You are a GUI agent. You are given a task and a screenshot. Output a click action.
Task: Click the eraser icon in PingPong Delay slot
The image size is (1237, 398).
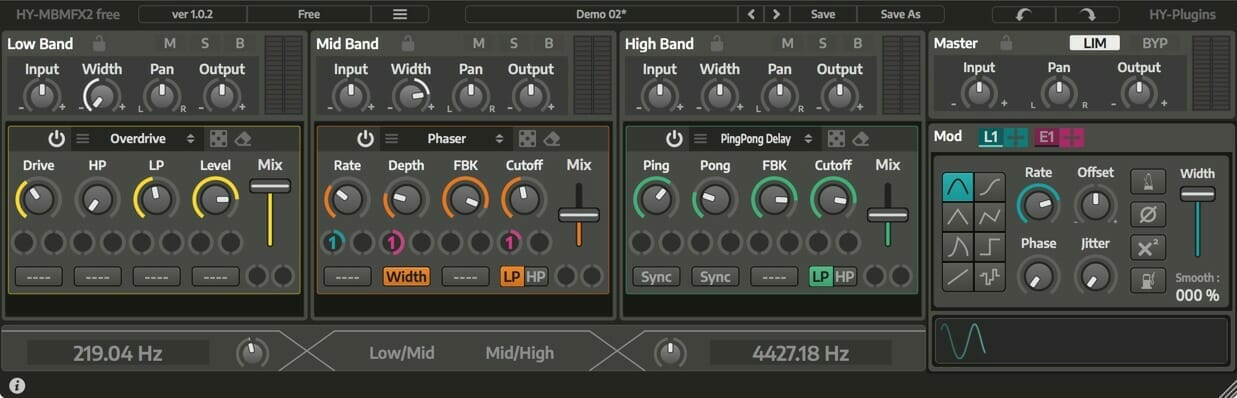click(x=861, y=139)
